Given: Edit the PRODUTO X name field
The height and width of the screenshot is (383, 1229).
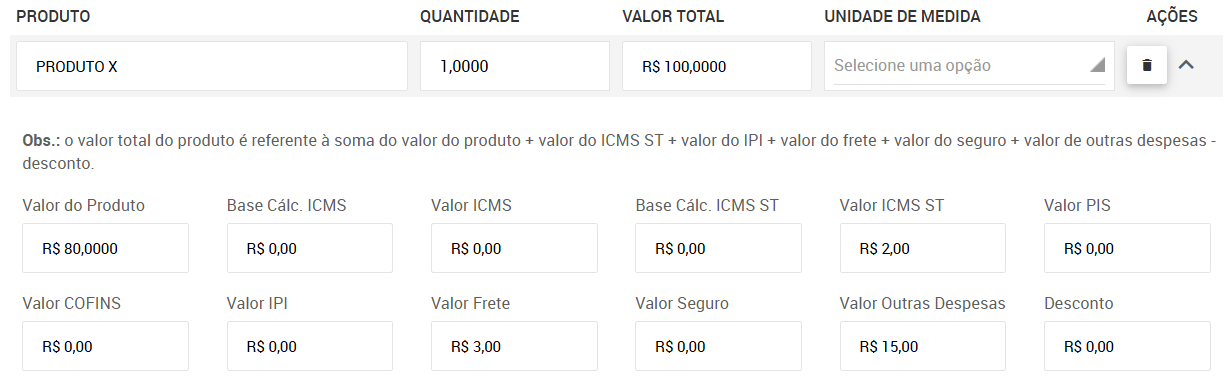Looking at the screenshot, I should [x=212, y=66].
